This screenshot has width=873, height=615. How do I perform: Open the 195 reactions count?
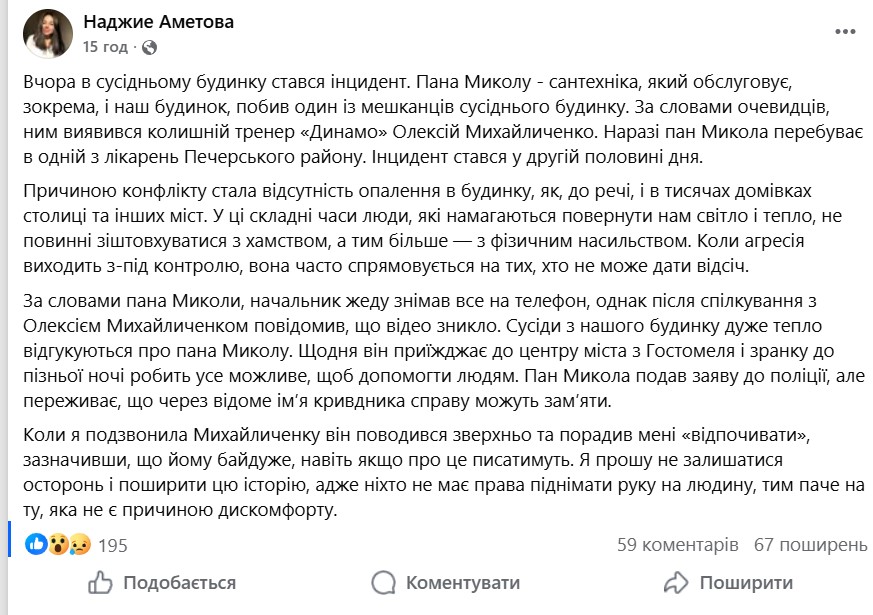tap(113, 545)
